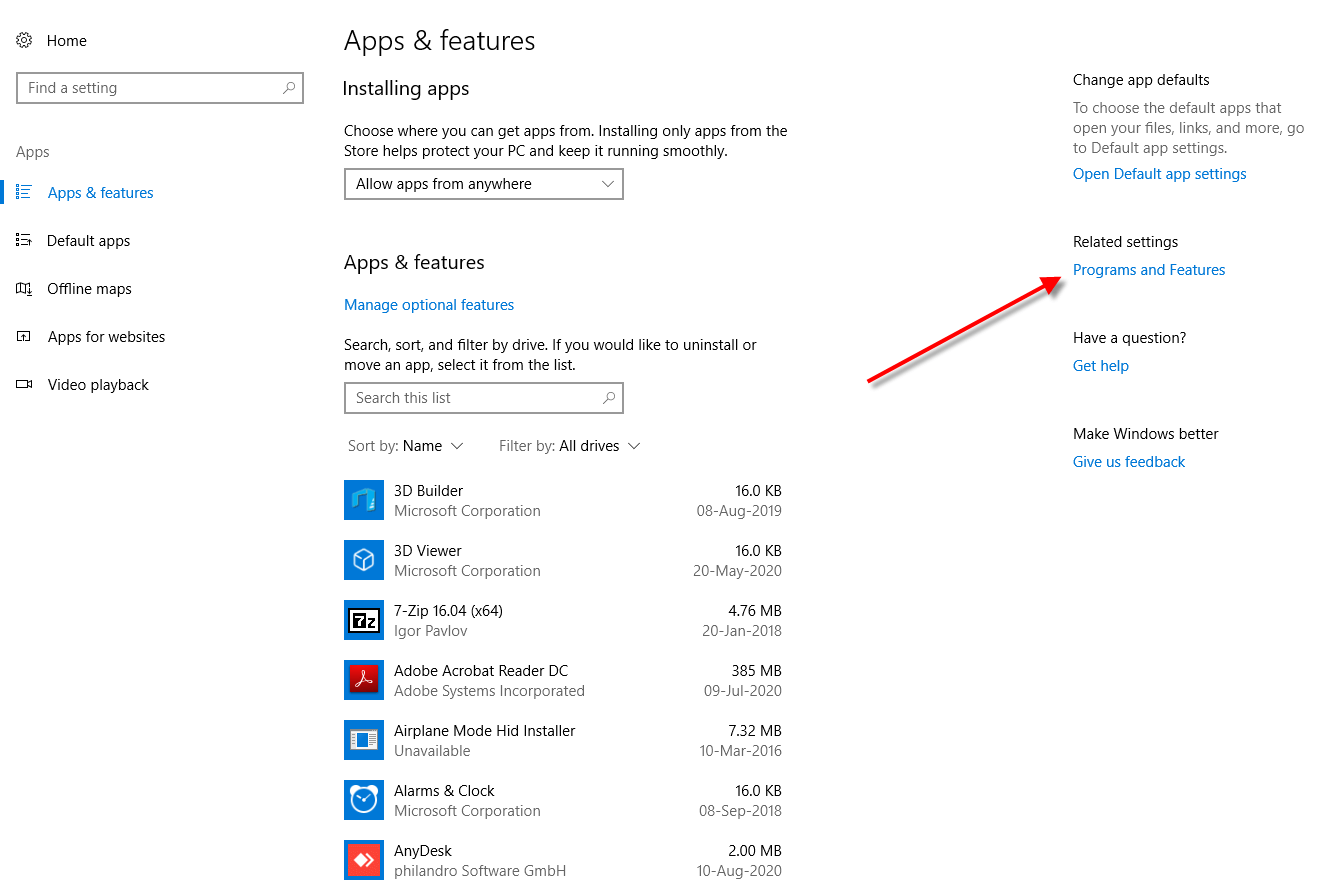Click the 385 MB size value
This screenshot has height=894, width=1337.
(756, 671)
